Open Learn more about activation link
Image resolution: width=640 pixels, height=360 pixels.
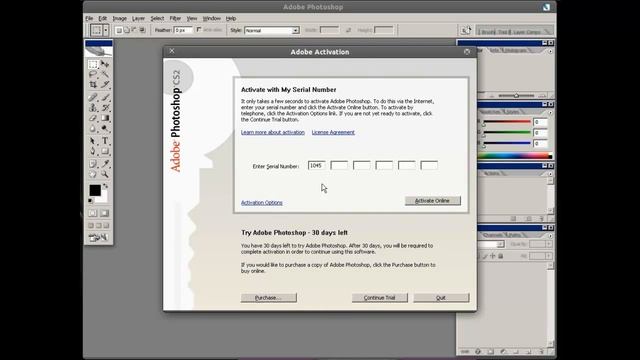(x=273, y=132)
